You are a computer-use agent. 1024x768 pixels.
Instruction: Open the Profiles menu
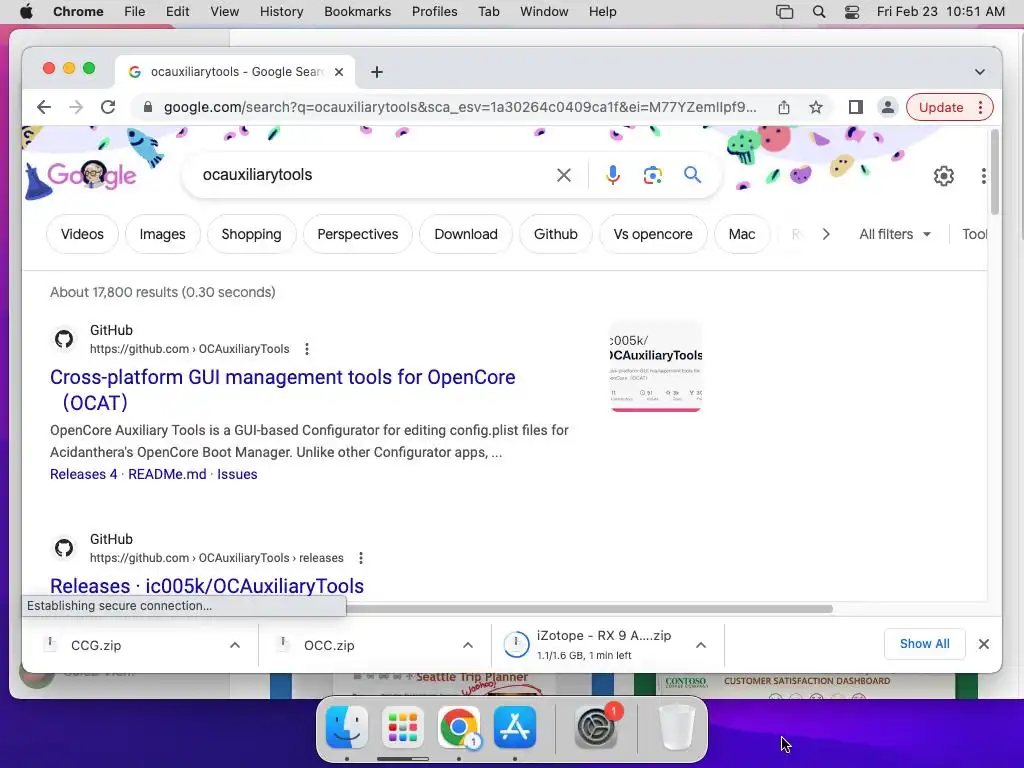click(x=434, y=12)
